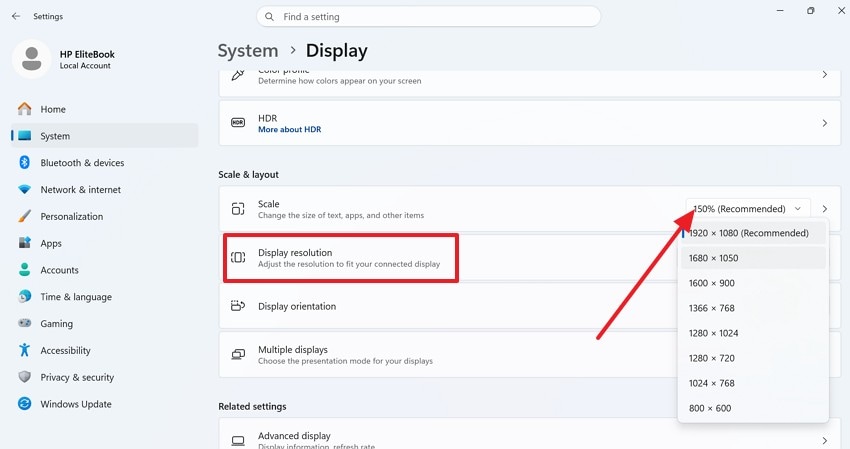Open the Display orientation row
850x449 pixels.
[x=448, y=306]
